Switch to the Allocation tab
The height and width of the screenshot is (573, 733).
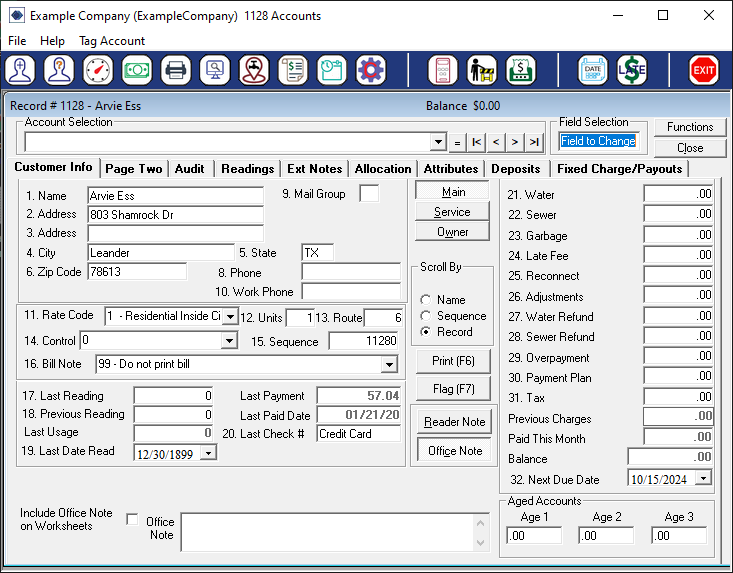tap(383, 169)
